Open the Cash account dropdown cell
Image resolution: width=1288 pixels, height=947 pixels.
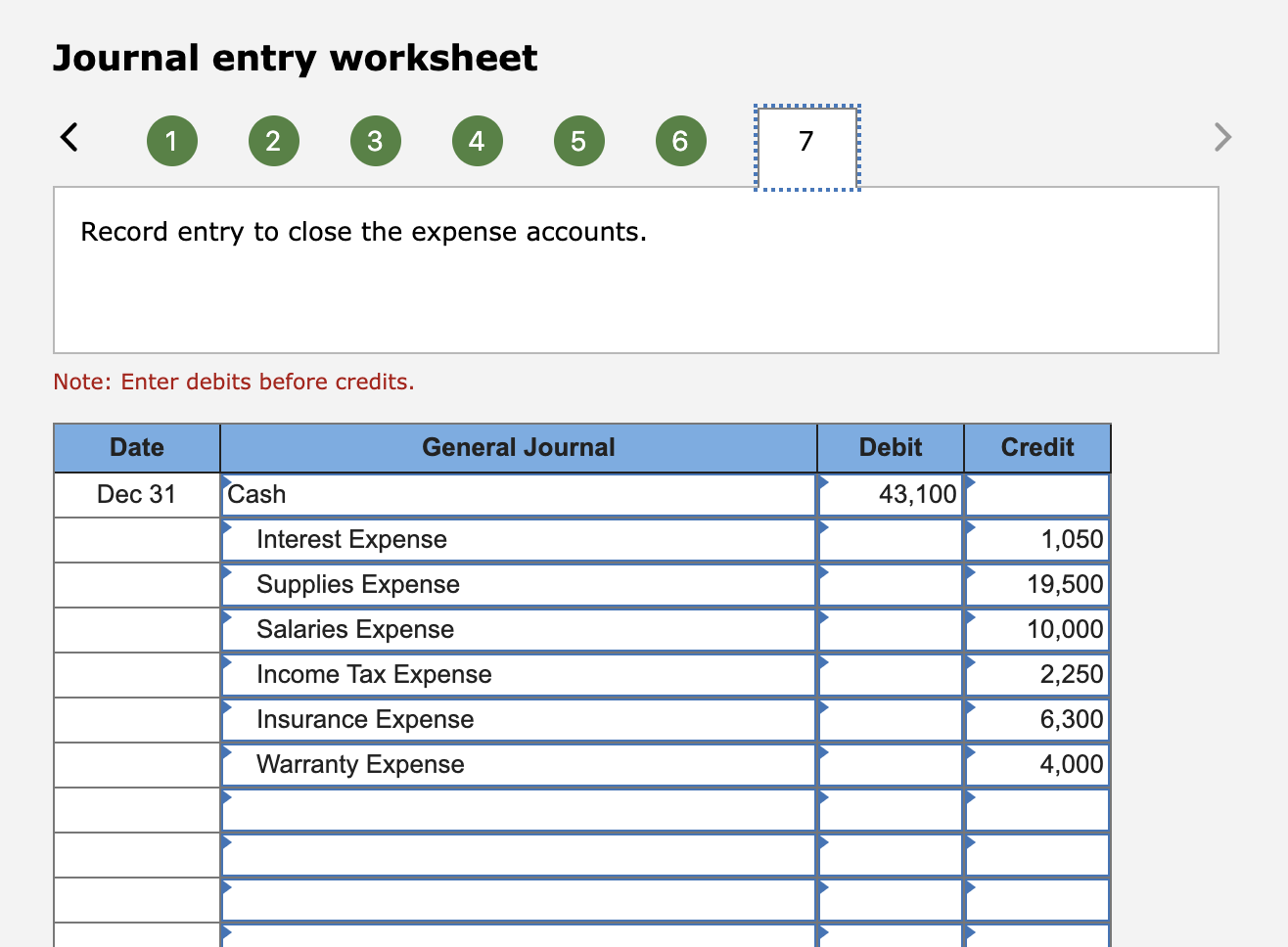click(519, 495)
